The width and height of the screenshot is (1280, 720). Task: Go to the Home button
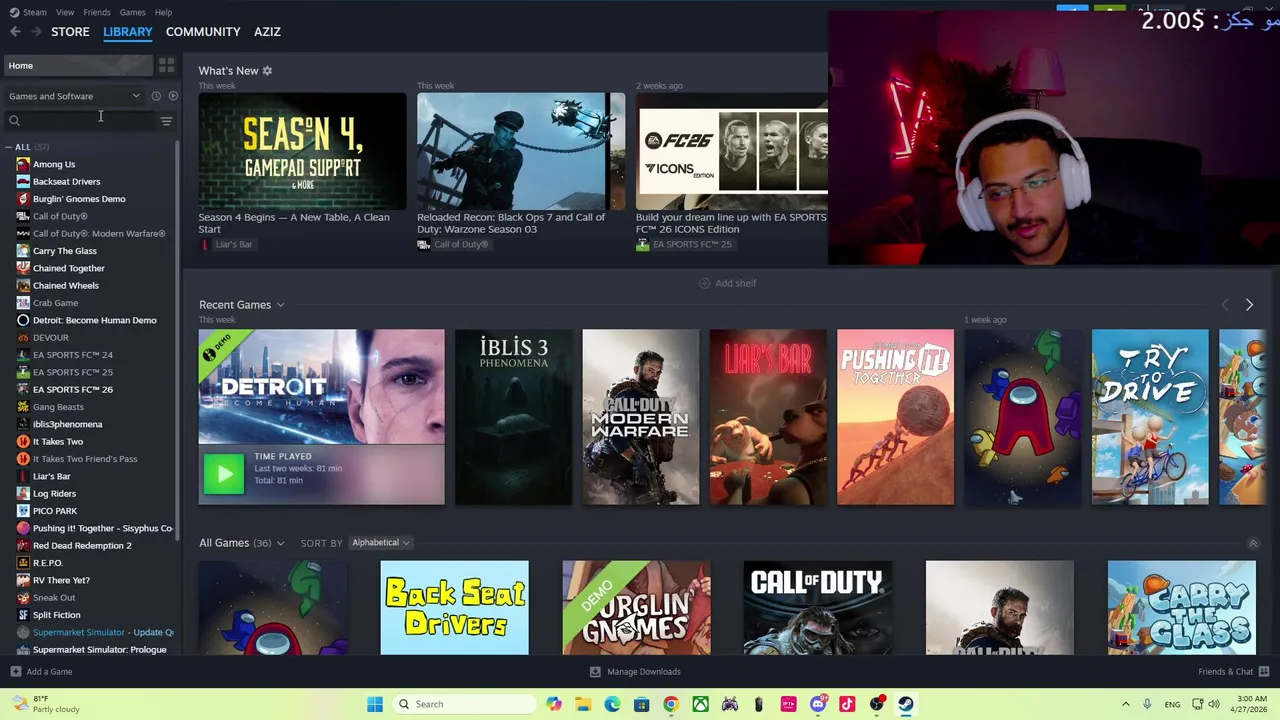[78, 65]
